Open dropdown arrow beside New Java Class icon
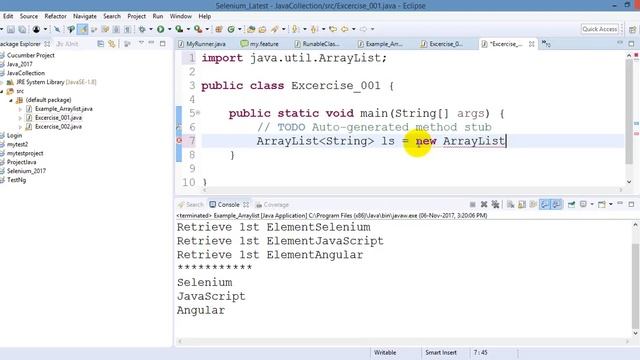This screenshot has width=640, height=360. 240,29
